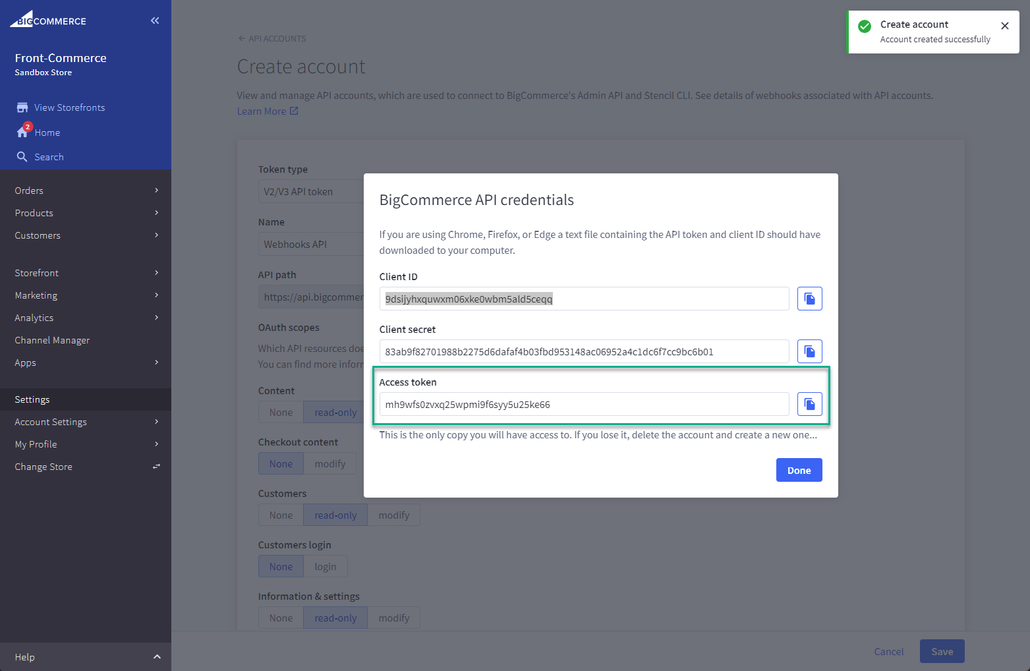
Task: Click the View Storefronts store icon
Action: coord(22,107)
